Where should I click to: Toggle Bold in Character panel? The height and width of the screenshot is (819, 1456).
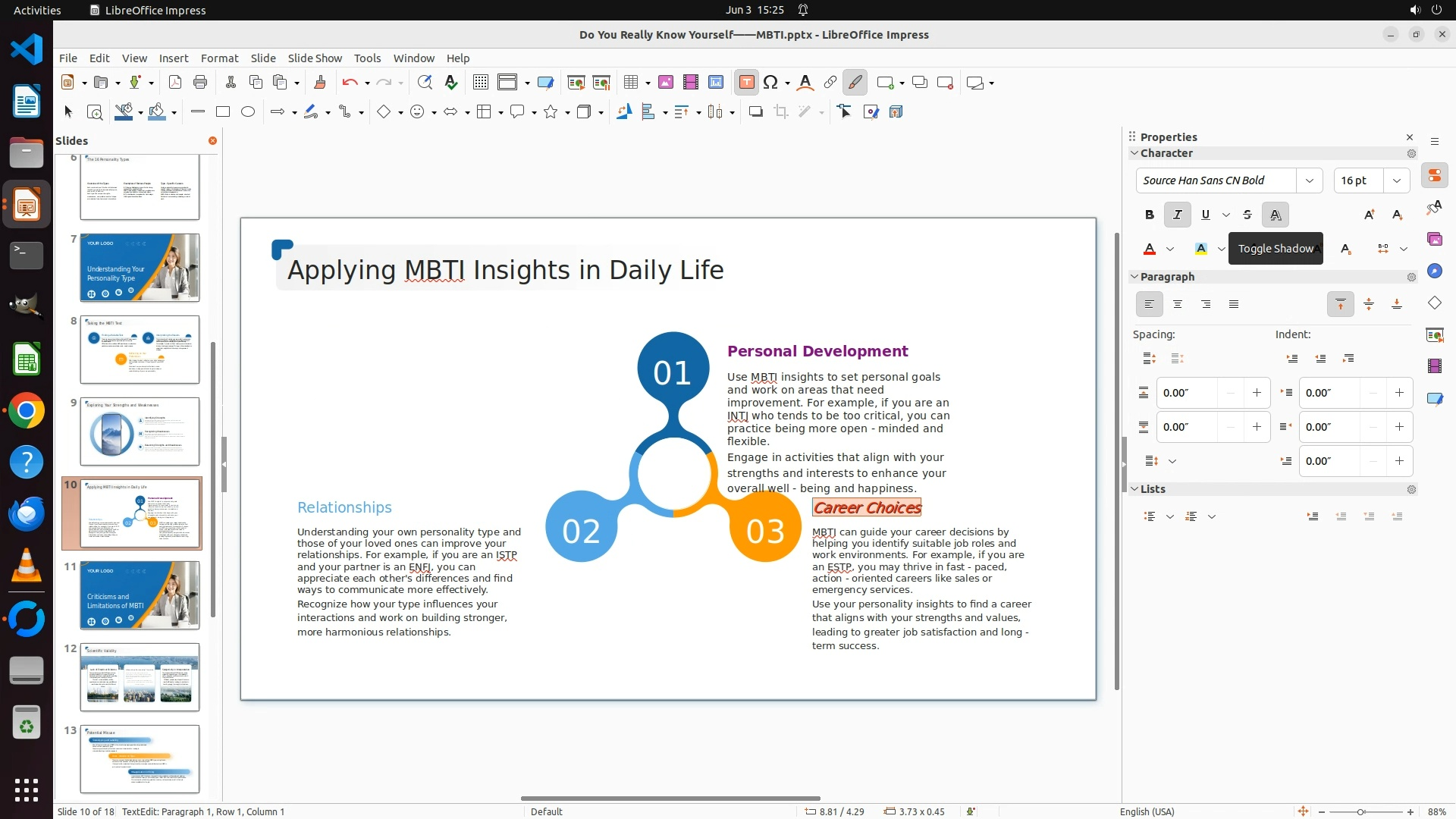1149,215
